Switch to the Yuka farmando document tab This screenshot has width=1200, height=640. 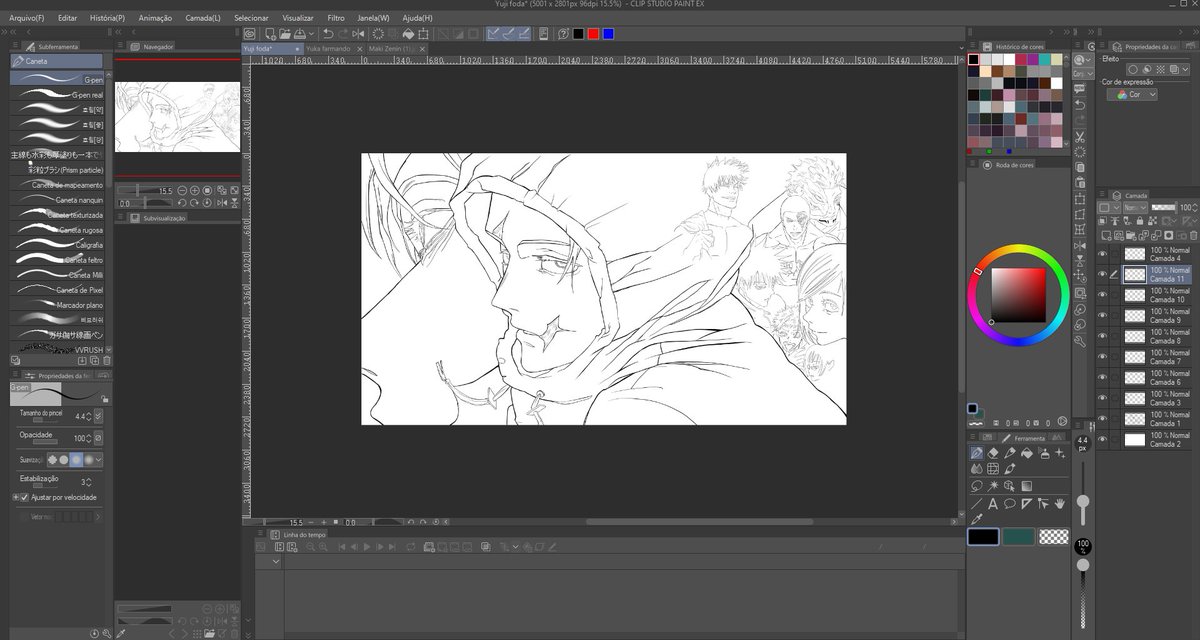328,48
